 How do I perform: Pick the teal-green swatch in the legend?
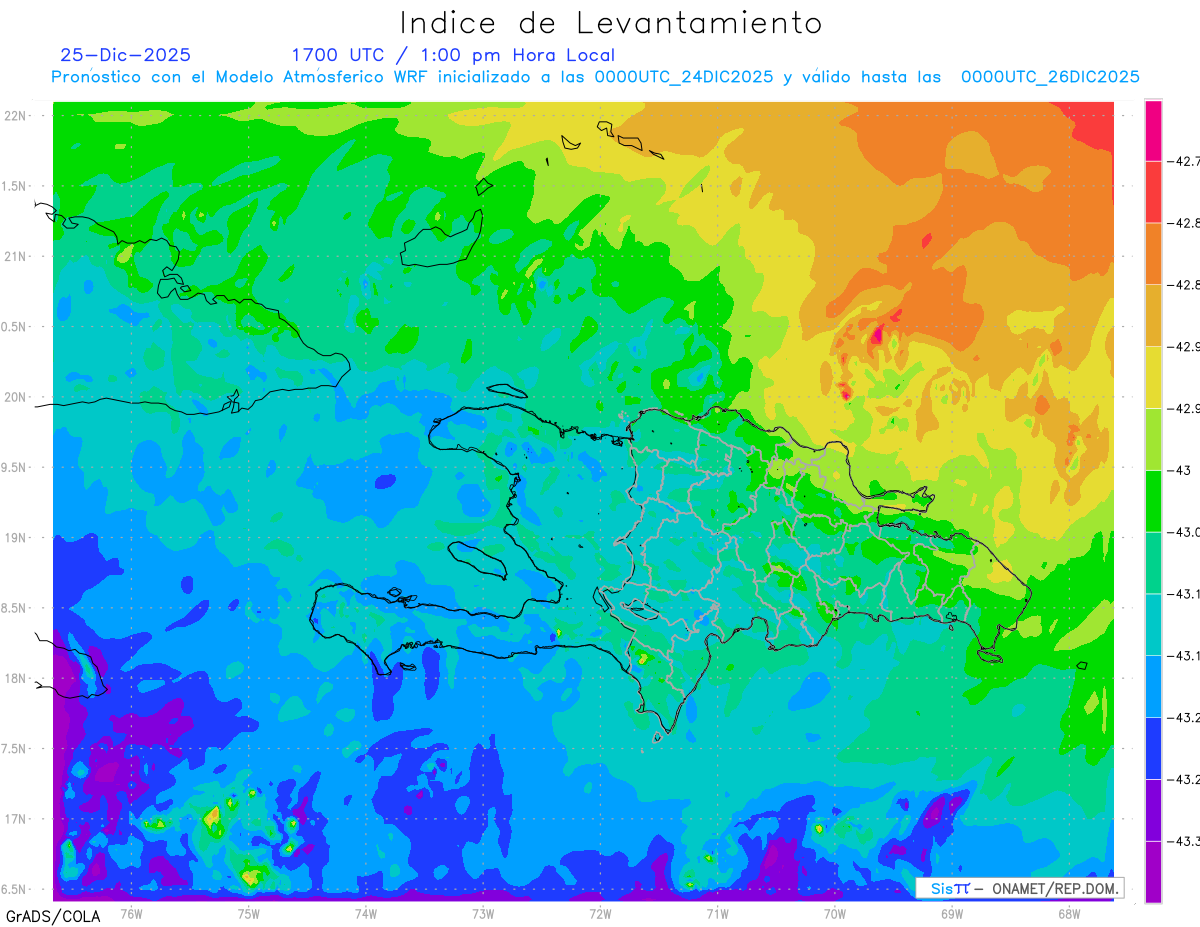1153,563
